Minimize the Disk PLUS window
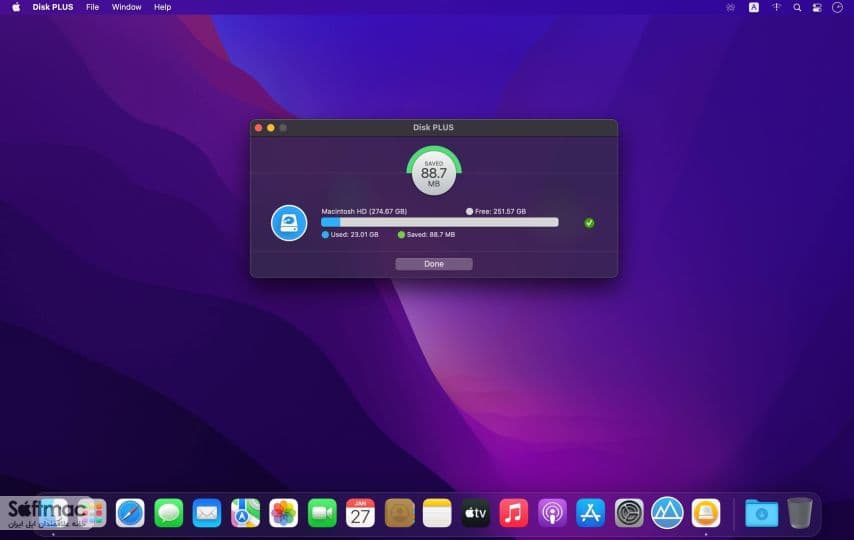854x540 pixels. (271, 128)
